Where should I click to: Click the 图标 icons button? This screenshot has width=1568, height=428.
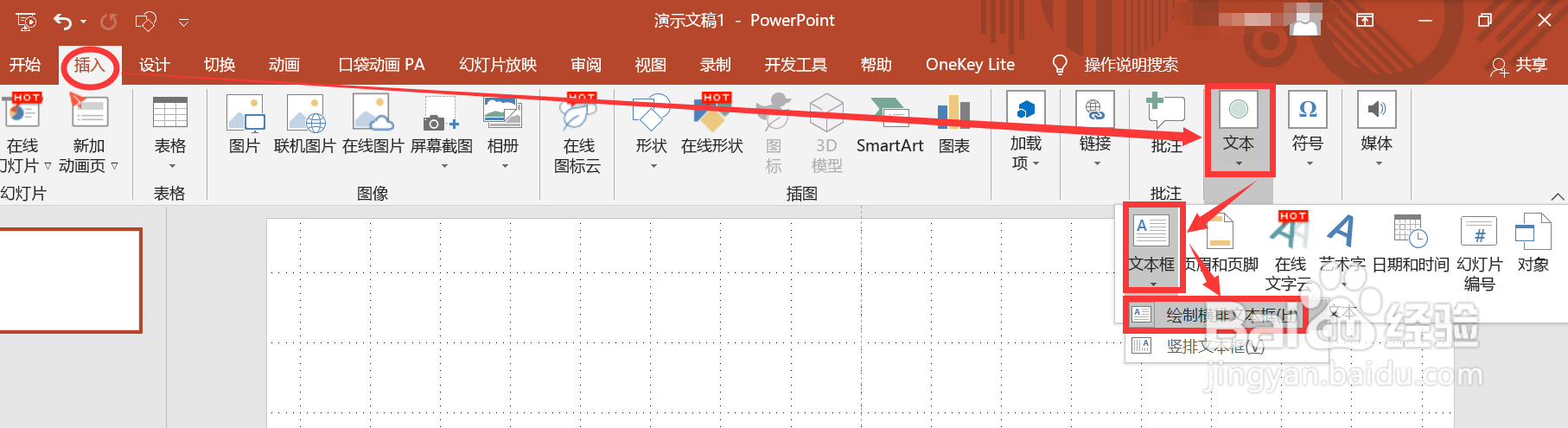[x=774, y=133]
